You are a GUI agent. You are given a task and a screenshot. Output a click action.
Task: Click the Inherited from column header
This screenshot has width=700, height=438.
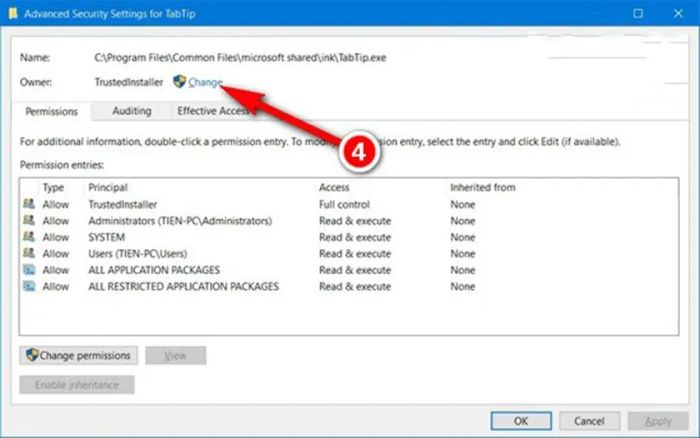[483, 188]
